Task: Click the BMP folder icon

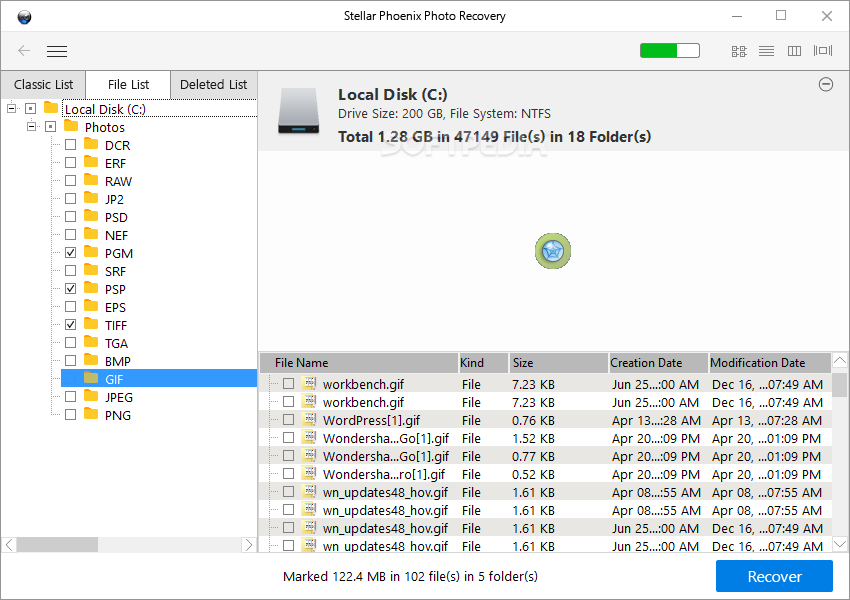Action: [91, 360]
